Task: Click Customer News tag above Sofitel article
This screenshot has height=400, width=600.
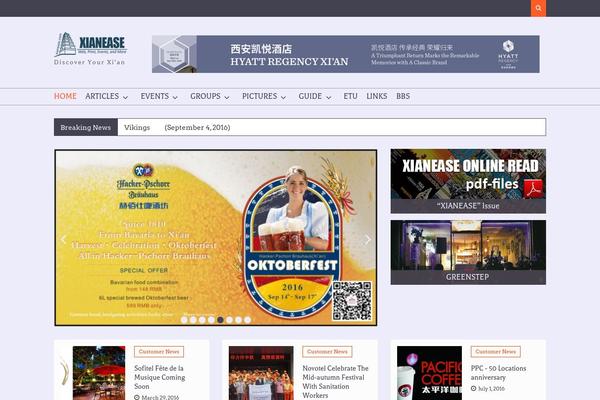Action: tap(159, 352)
